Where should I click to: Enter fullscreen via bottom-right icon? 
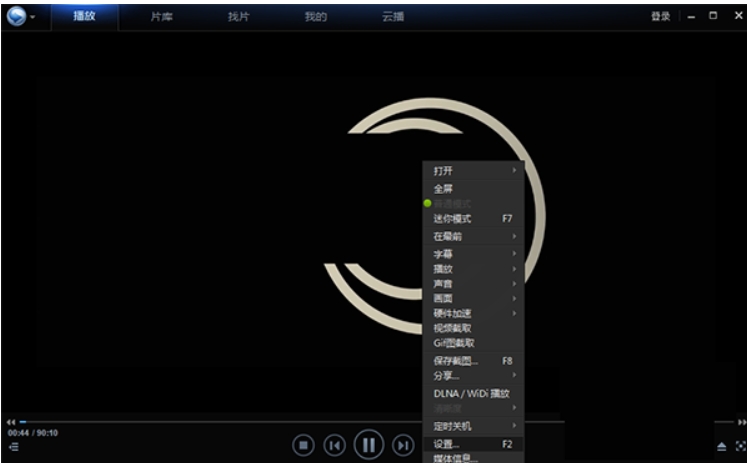(740, 446)
